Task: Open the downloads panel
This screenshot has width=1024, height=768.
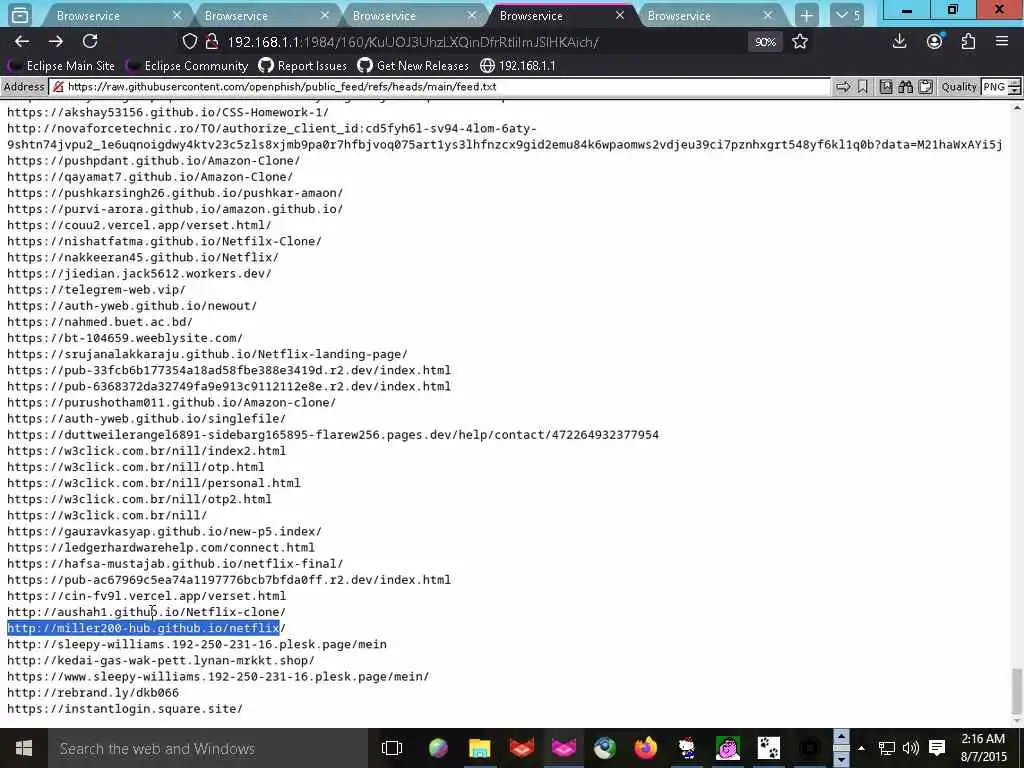Action: click(899, 42)
